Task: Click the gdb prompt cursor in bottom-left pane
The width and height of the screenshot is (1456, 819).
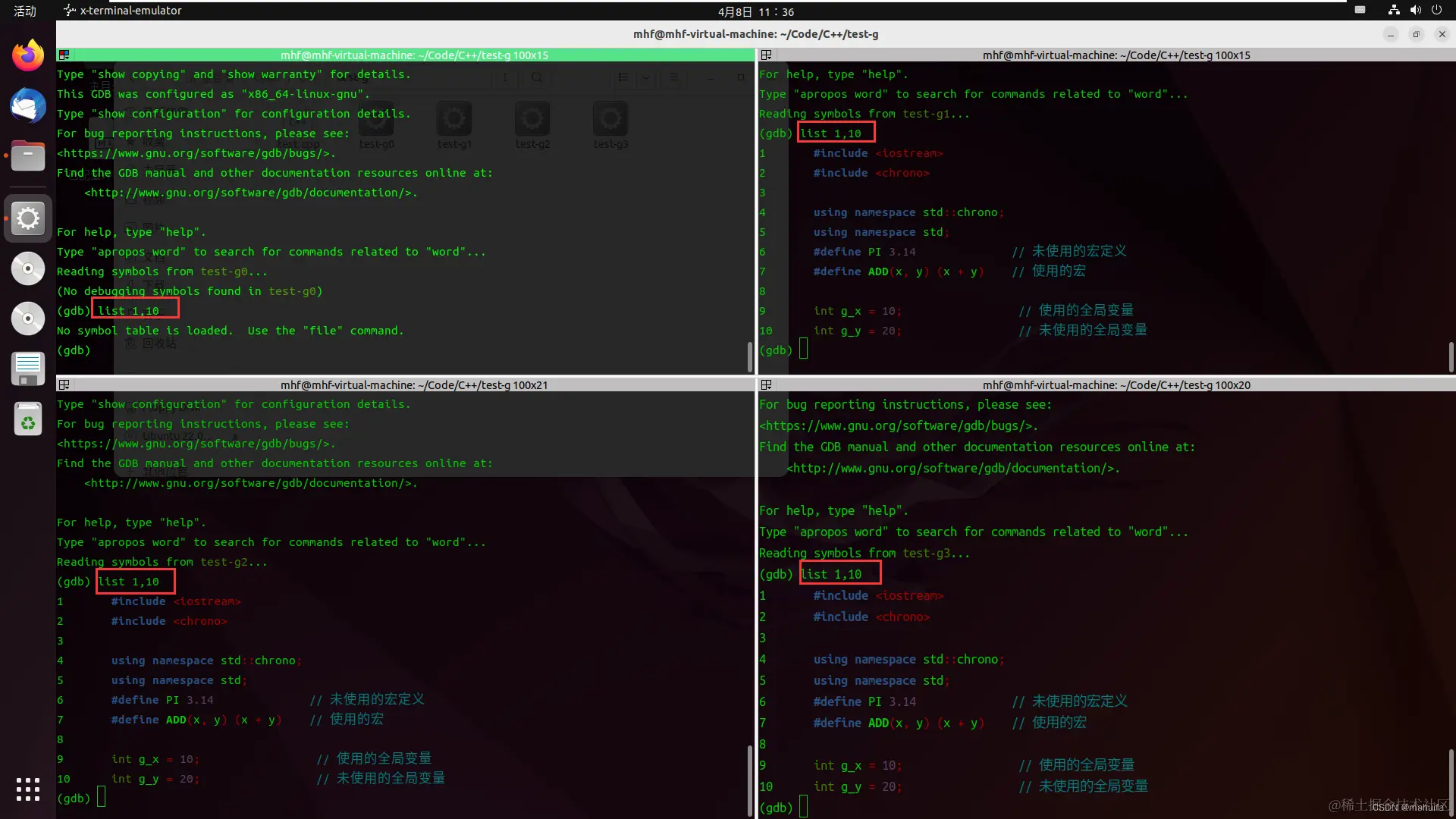Action: 102,798
